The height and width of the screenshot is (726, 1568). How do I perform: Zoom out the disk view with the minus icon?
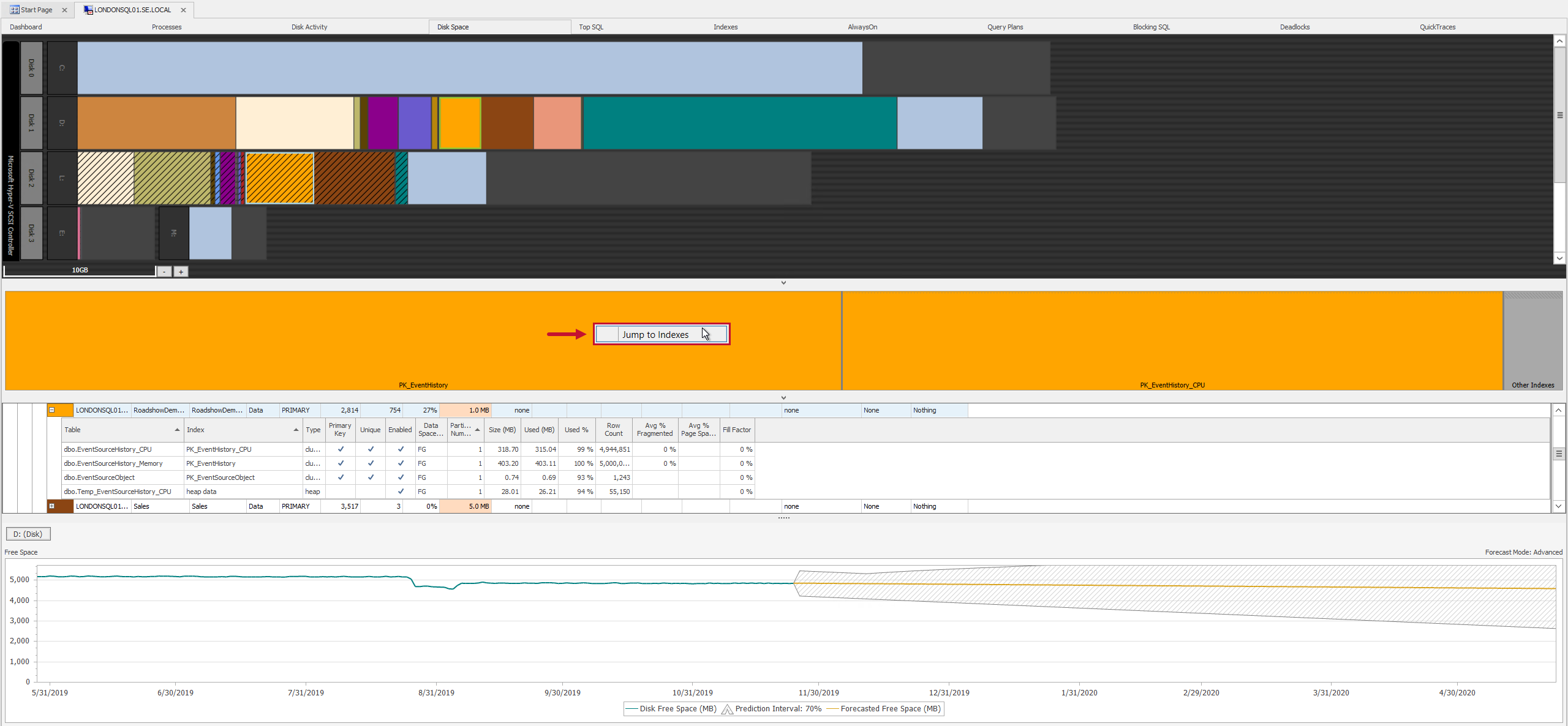[164, 271]
